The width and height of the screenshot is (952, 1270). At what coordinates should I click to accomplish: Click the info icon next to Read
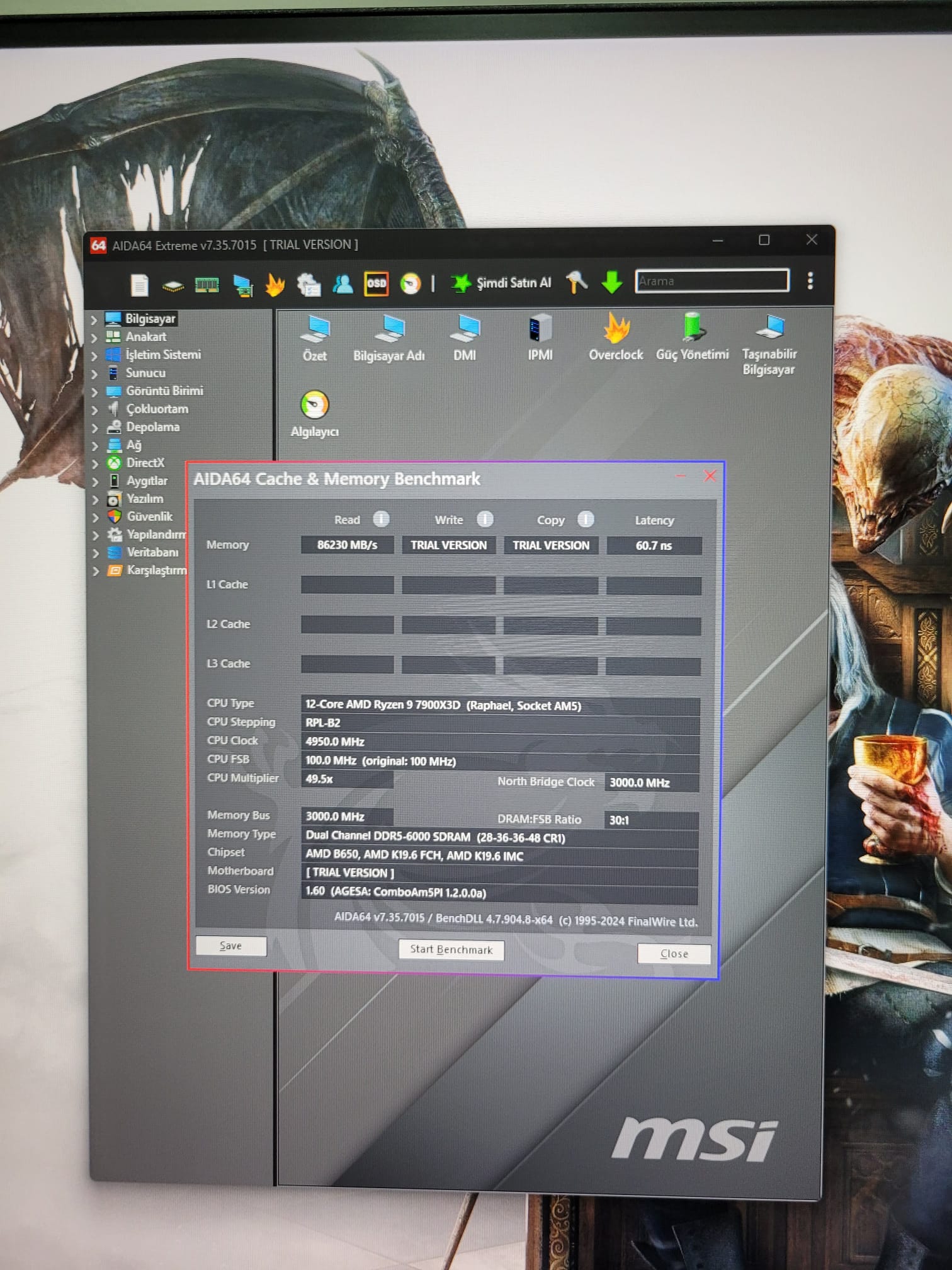[381, 518]
